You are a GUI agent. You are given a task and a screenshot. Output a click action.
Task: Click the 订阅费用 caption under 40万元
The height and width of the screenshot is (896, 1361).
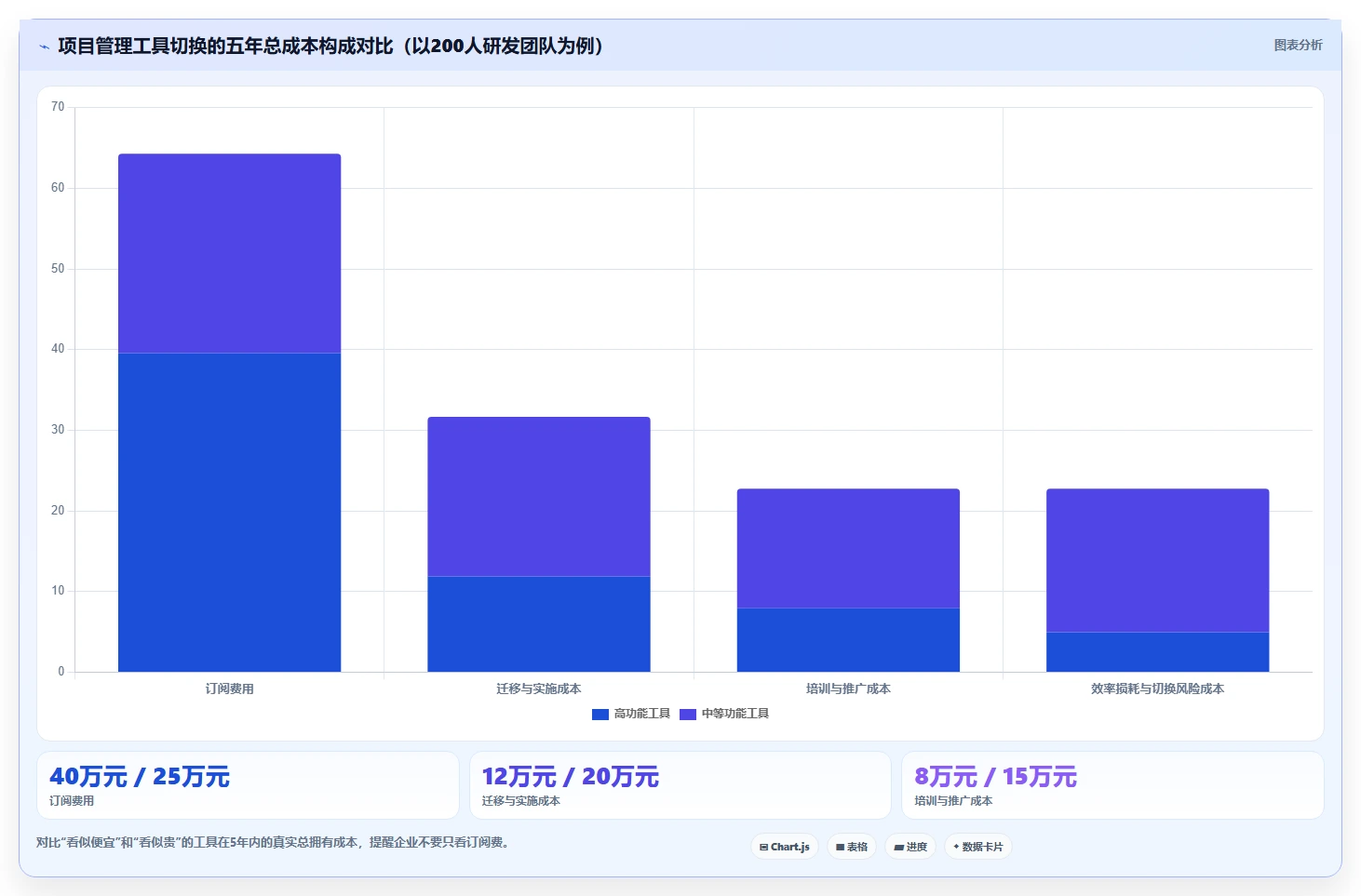click(72, 801)
